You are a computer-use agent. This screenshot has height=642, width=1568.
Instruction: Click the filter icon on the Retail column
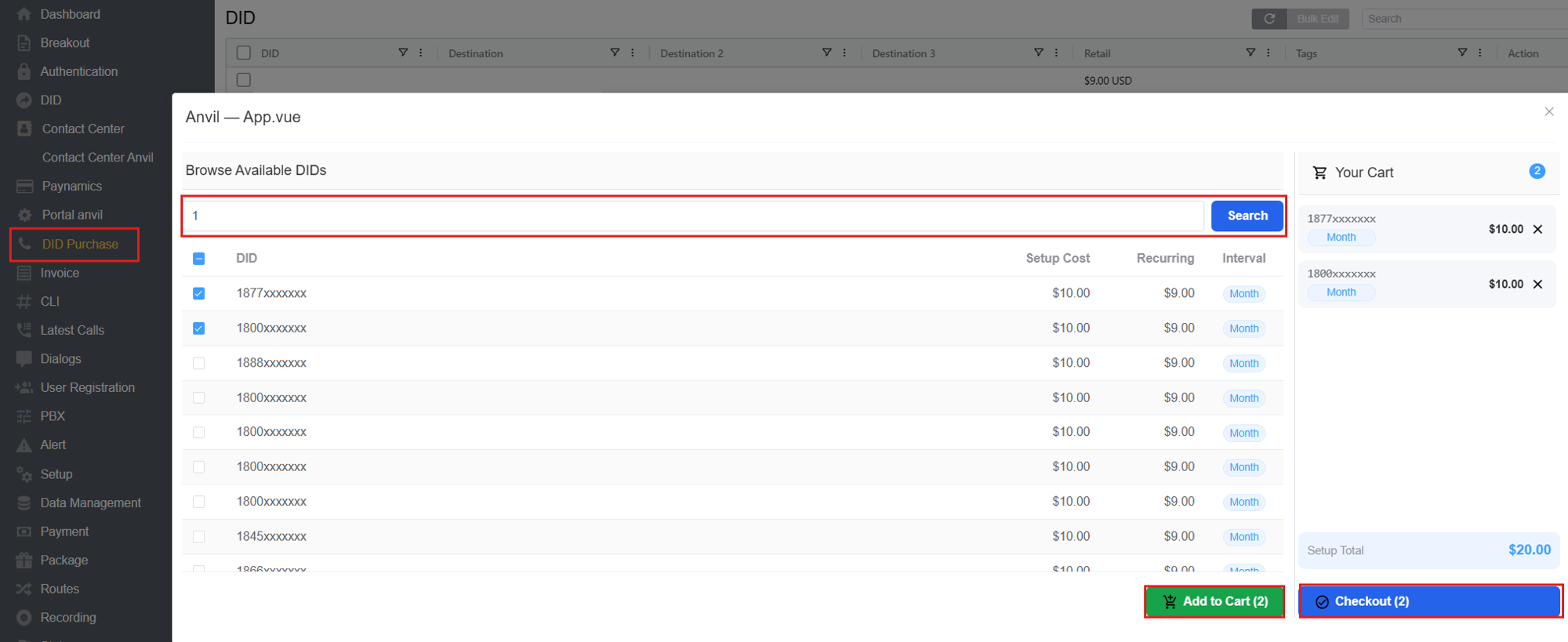1250,53
